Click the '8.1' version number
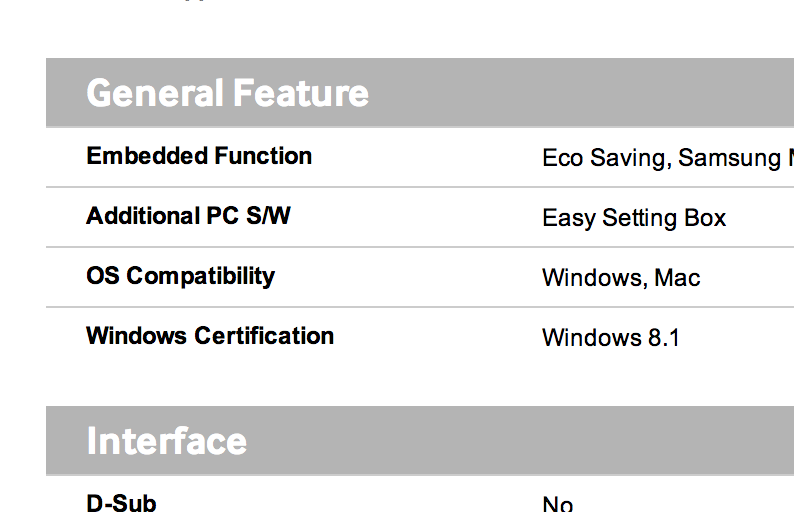Viewport: 794px width, 512px height. [x=663, y=338]
